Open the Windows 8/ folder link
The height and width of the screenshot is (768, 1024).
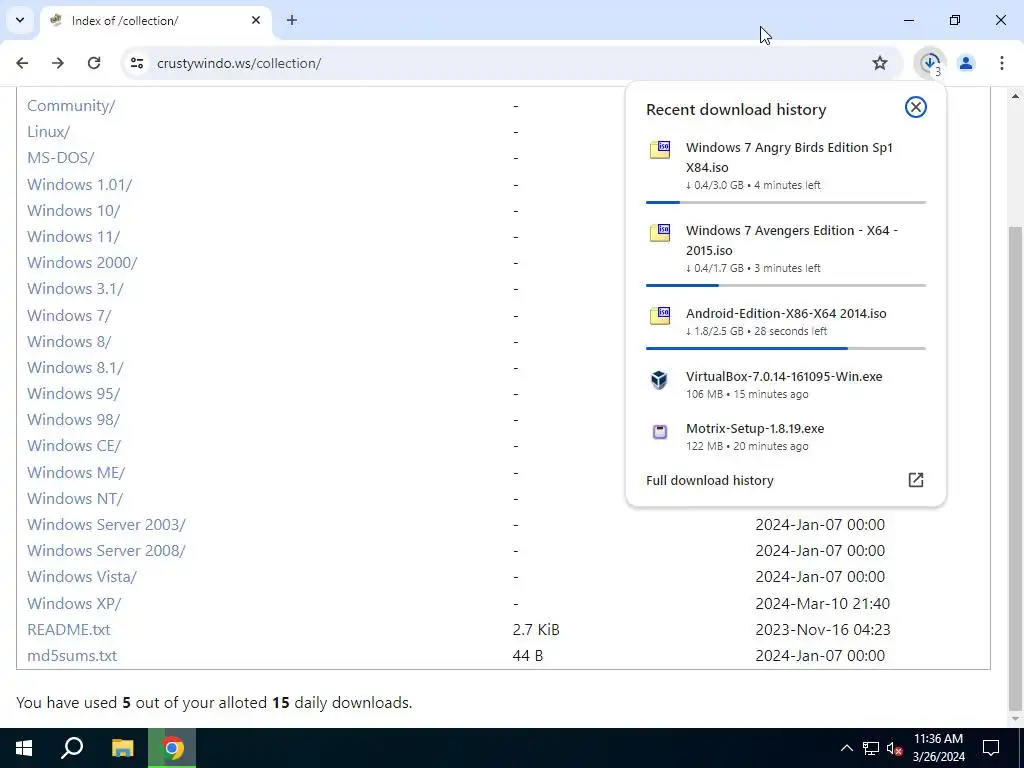[69, 342]
